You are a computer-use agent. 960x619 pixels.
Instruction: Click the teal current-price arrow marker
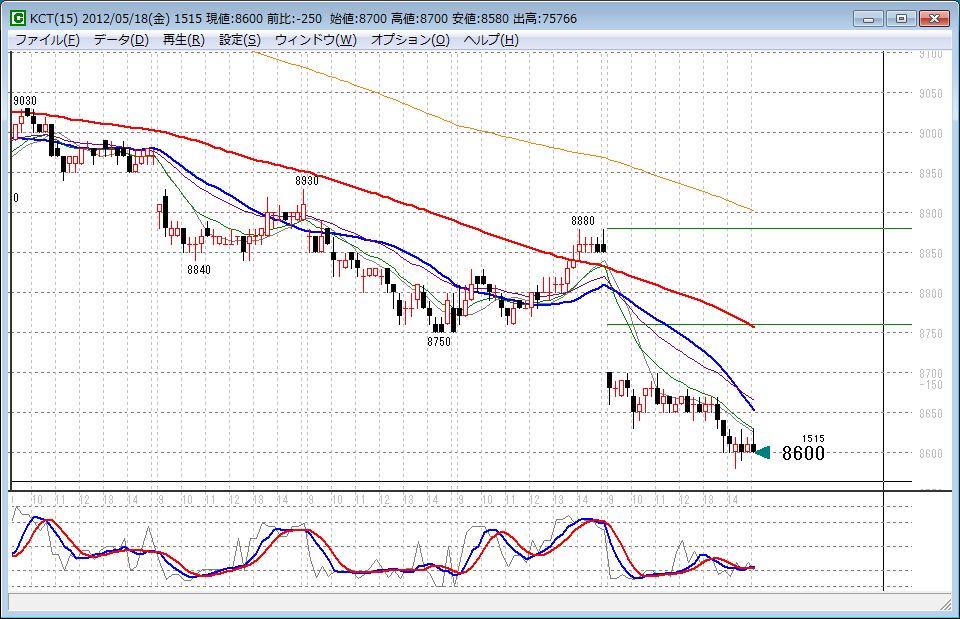pyautogui.click(x=762, y=453)
